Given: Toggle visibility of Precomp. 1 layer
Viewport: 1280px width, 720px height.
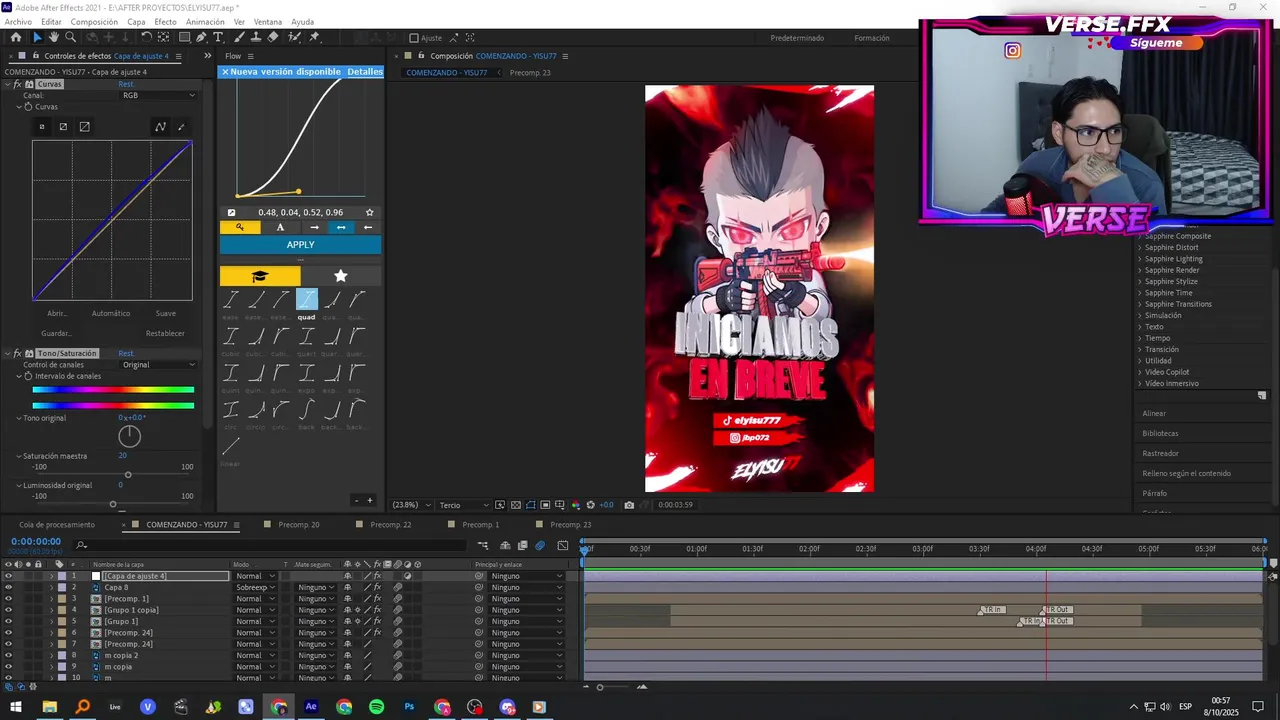Looking at the screenshot, I should [x=8, y=599].
